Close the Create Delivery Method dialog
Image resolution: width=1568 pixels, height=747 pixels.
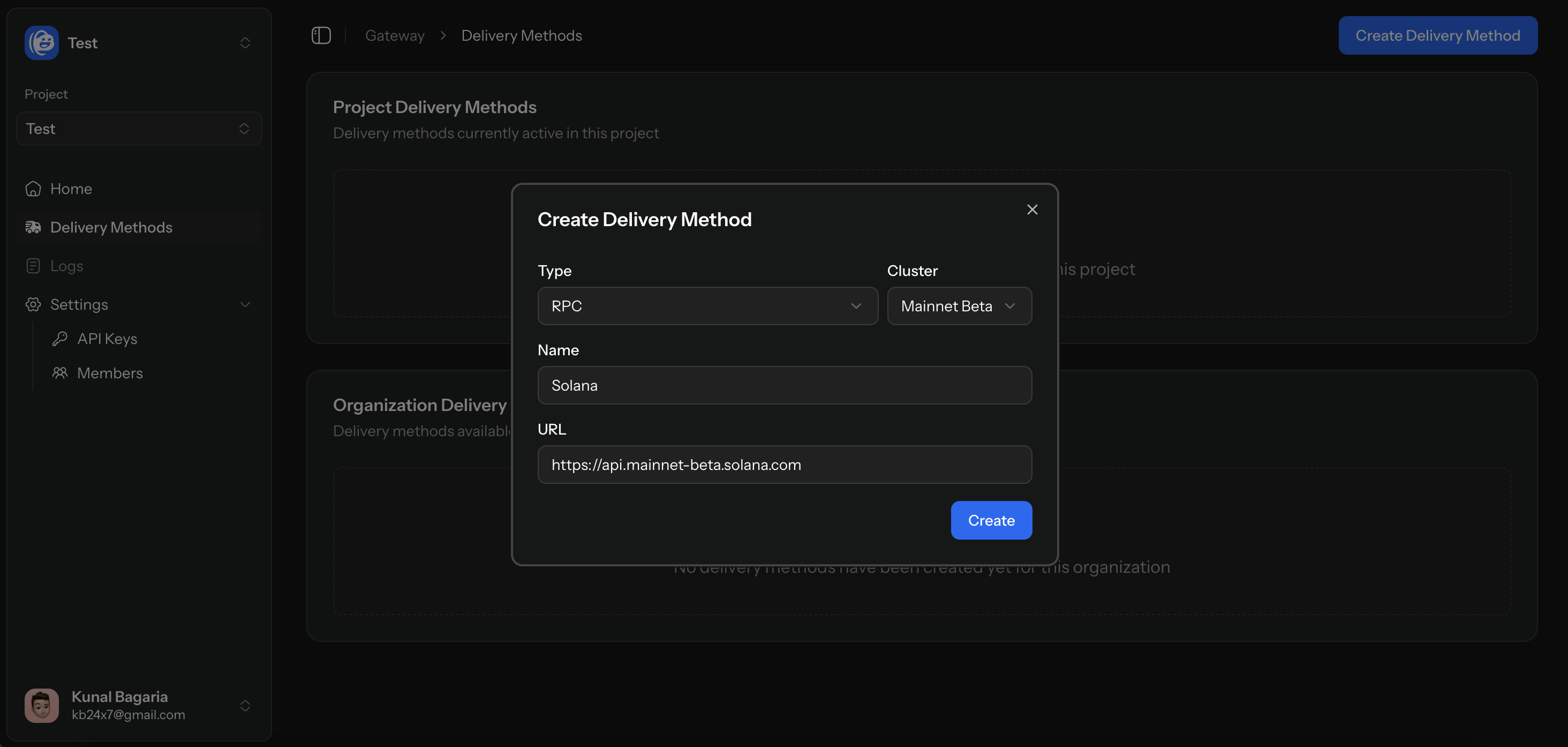[1032, 210]
